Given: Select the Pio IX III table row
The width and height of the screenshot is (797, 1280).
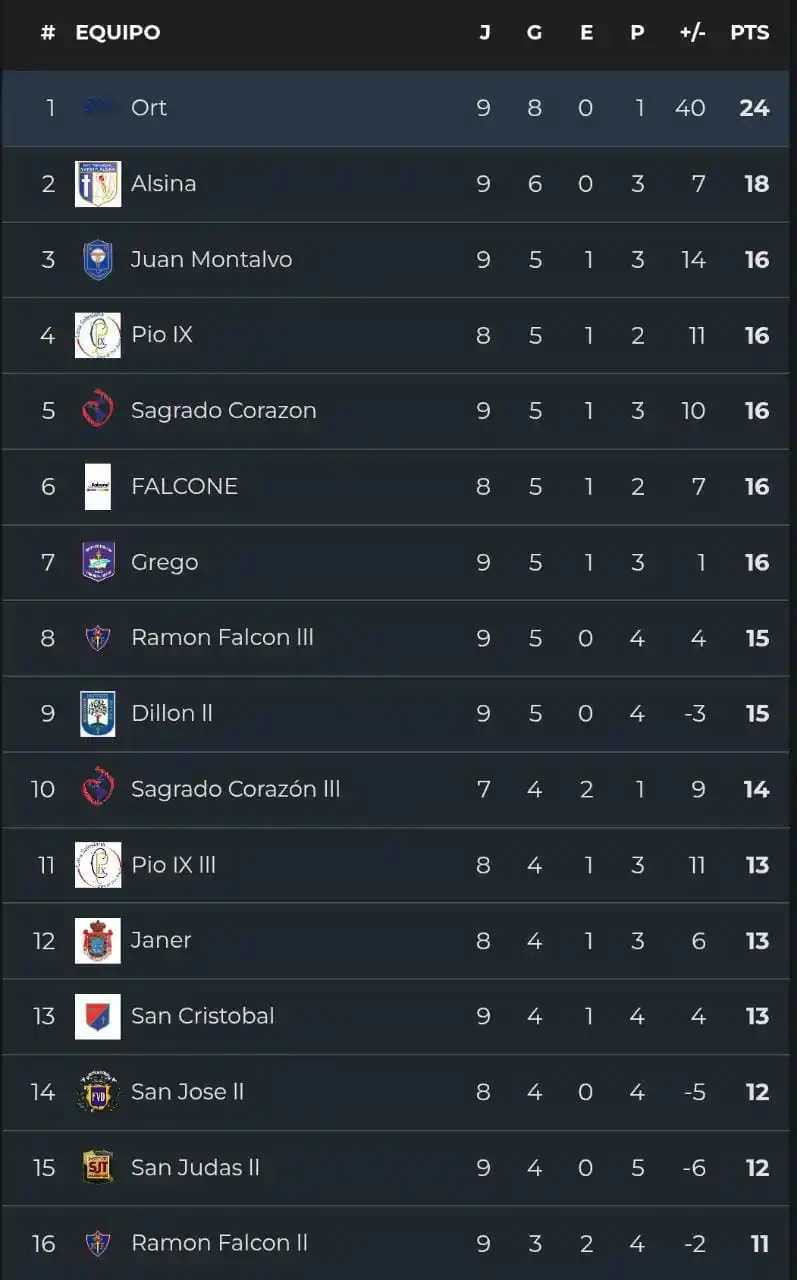Looking at the screenshot, I should [x=400, y=865].
